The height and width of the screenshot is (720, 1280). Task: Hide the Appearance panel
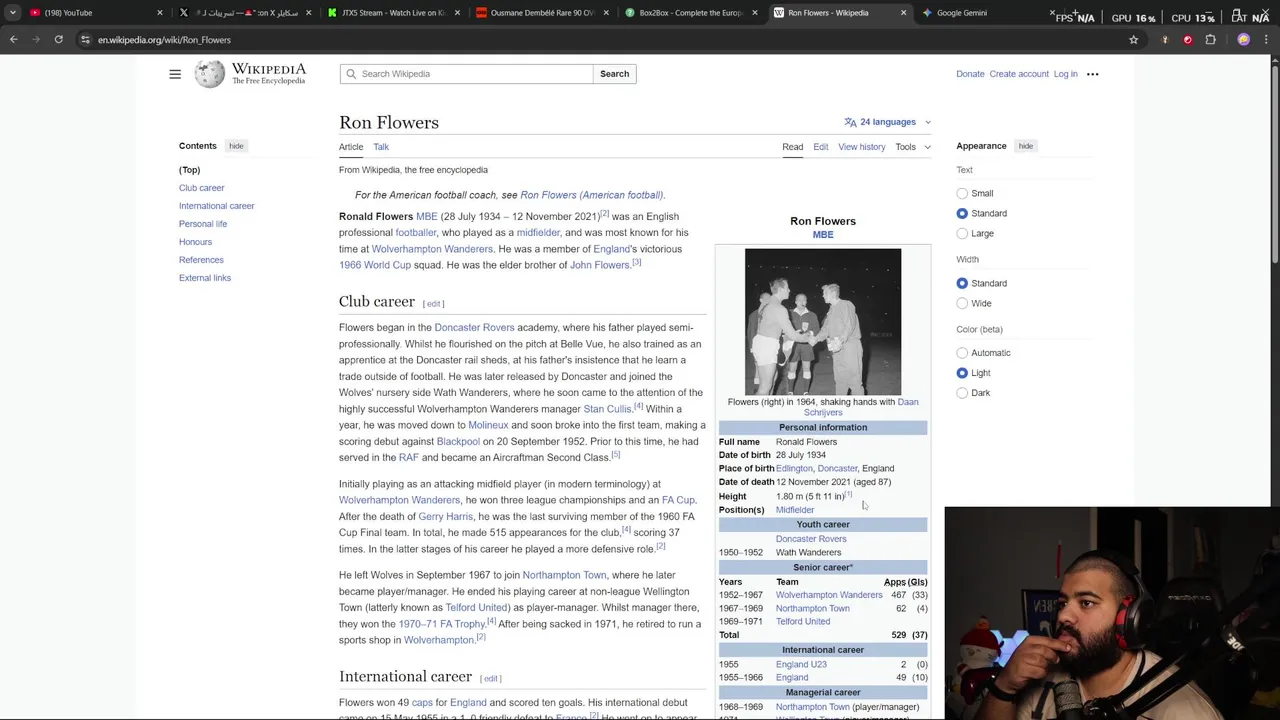pyautogui.click(x=1026, y=146)
